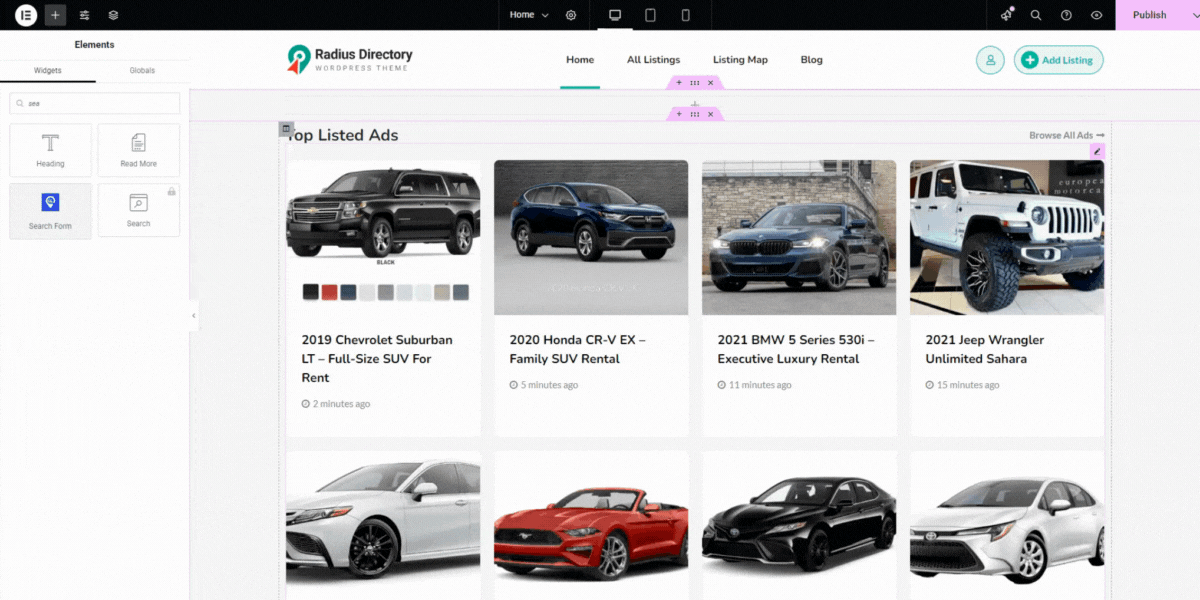Switch to the Globals tab
The height and width of the screenshot is (600, 1200).
(142, 71)
